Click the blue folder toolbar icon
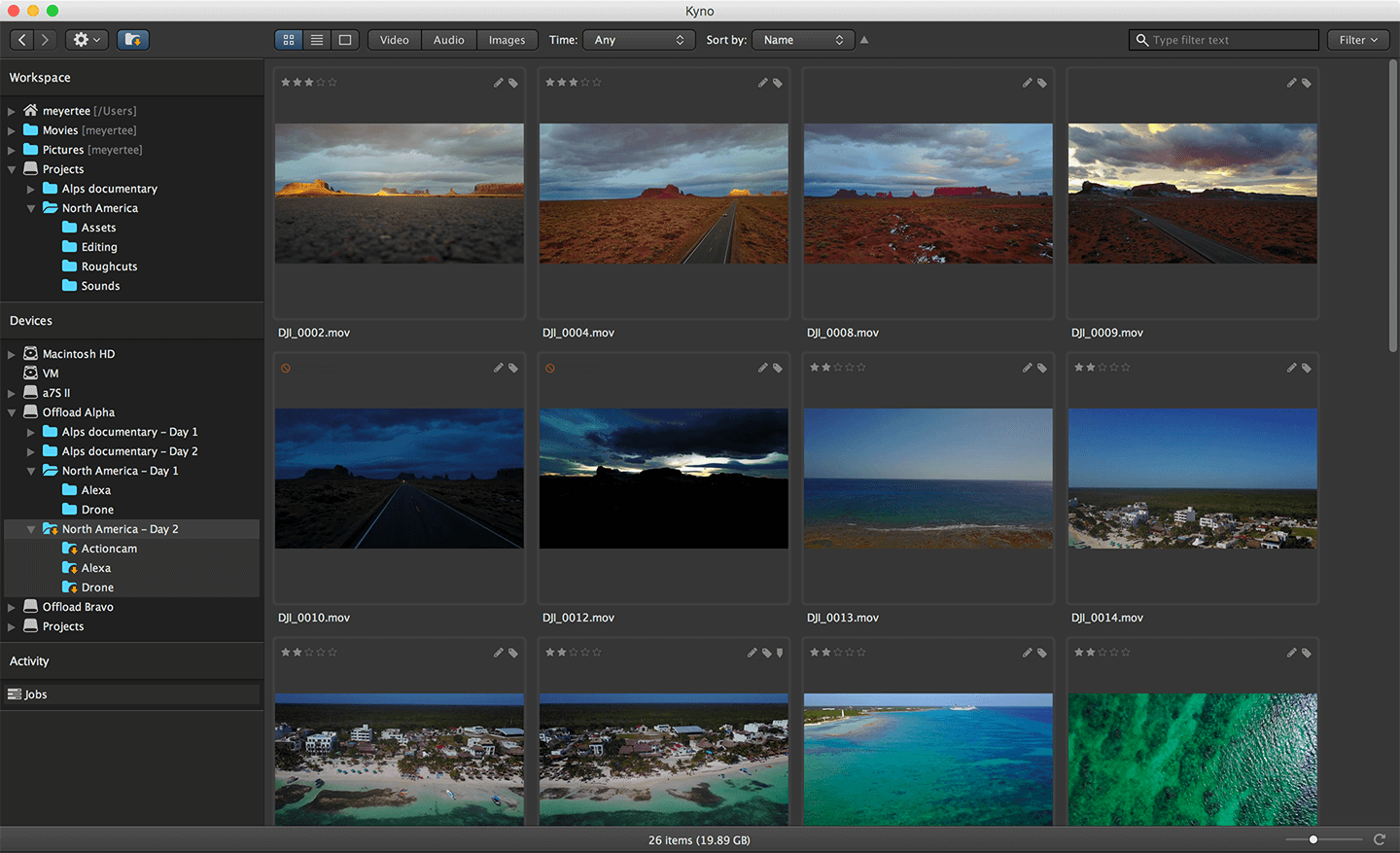1400x853 pixels. (132, 40)
